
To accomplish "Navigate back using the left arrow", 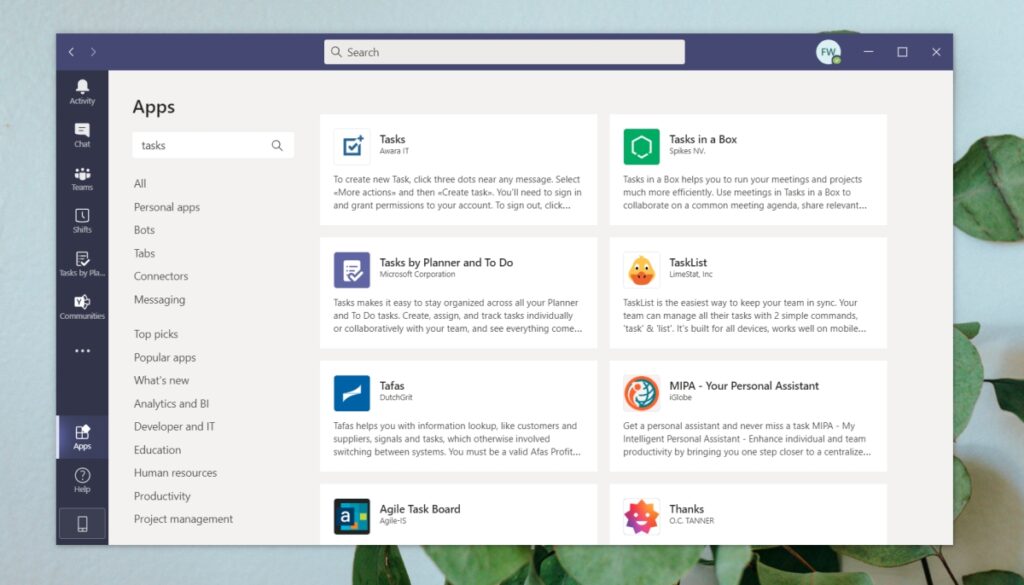I will coord(70,51).
